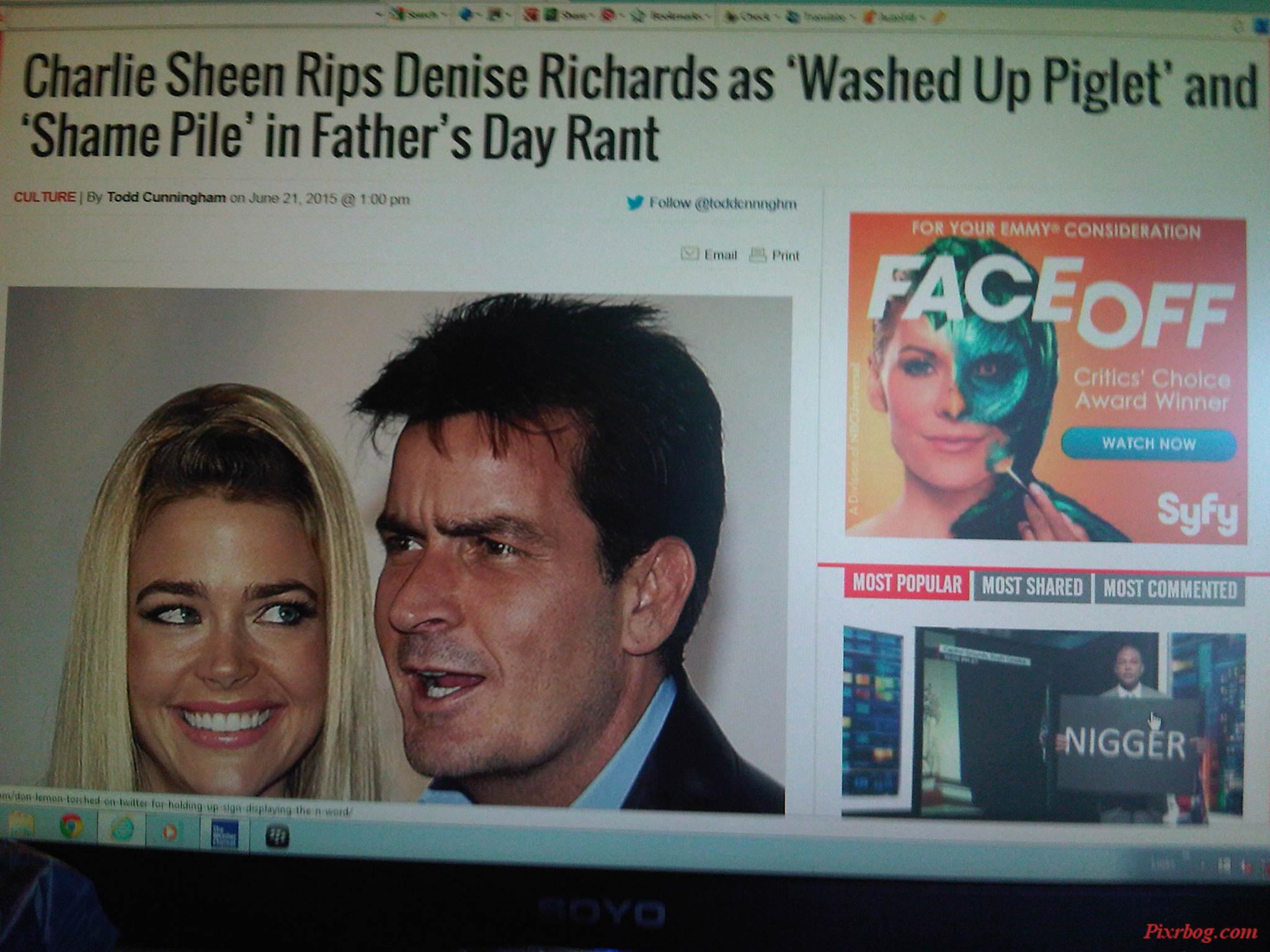Select the Most Popular tab

907,584
